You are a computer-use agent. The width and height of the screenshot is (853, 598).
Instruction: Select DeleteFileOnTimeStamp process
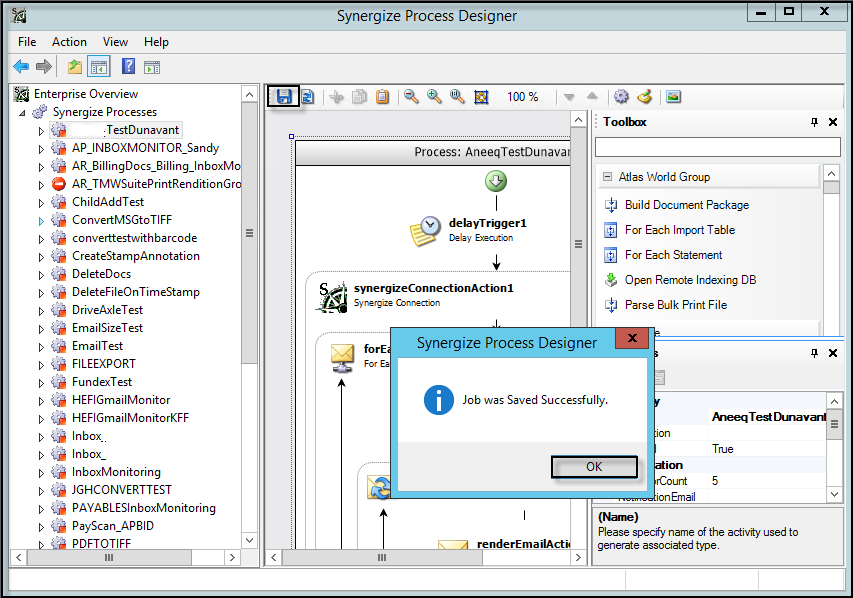coord(135,292)
